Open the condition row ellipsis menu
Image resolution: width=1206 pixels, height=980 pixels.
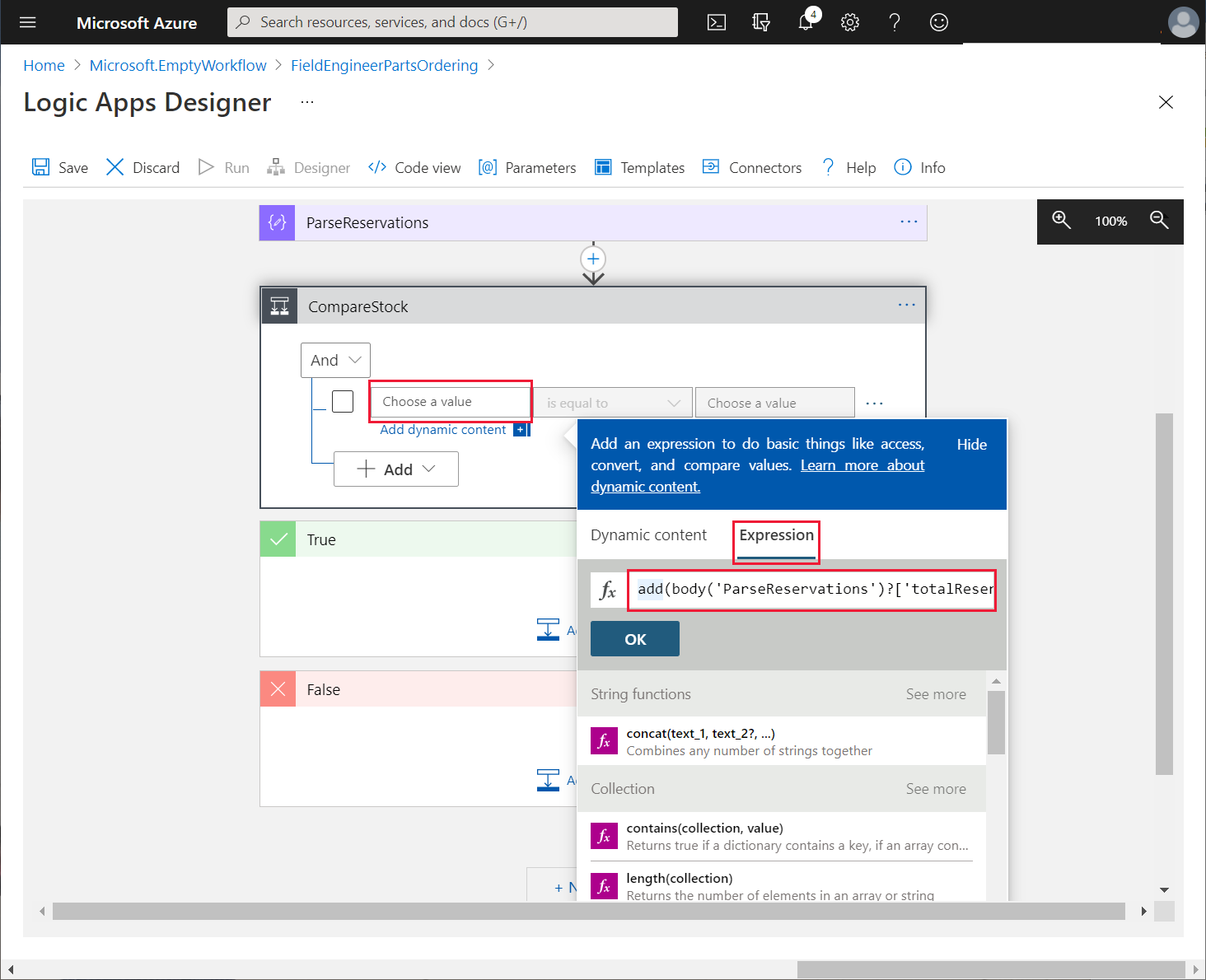[875, 404]
